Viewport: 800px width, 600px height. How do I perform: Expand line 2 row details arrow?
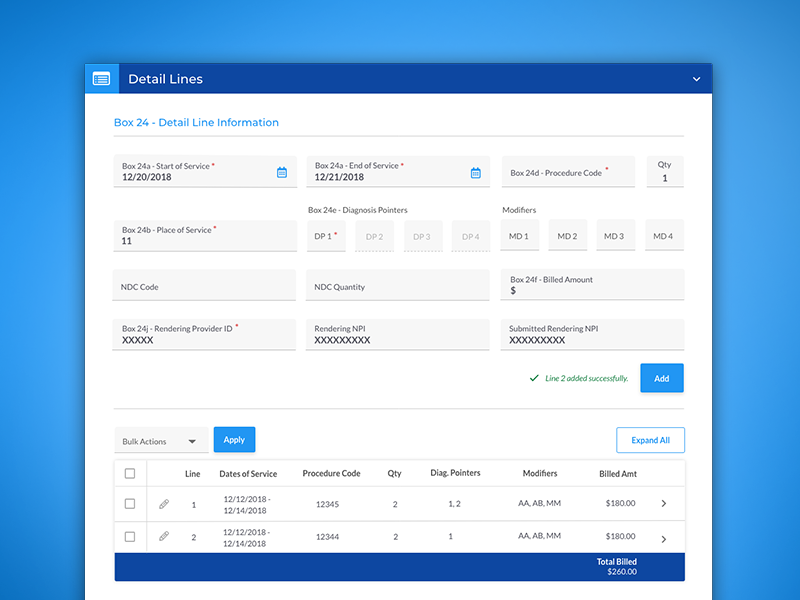click(x=664, y=538)
